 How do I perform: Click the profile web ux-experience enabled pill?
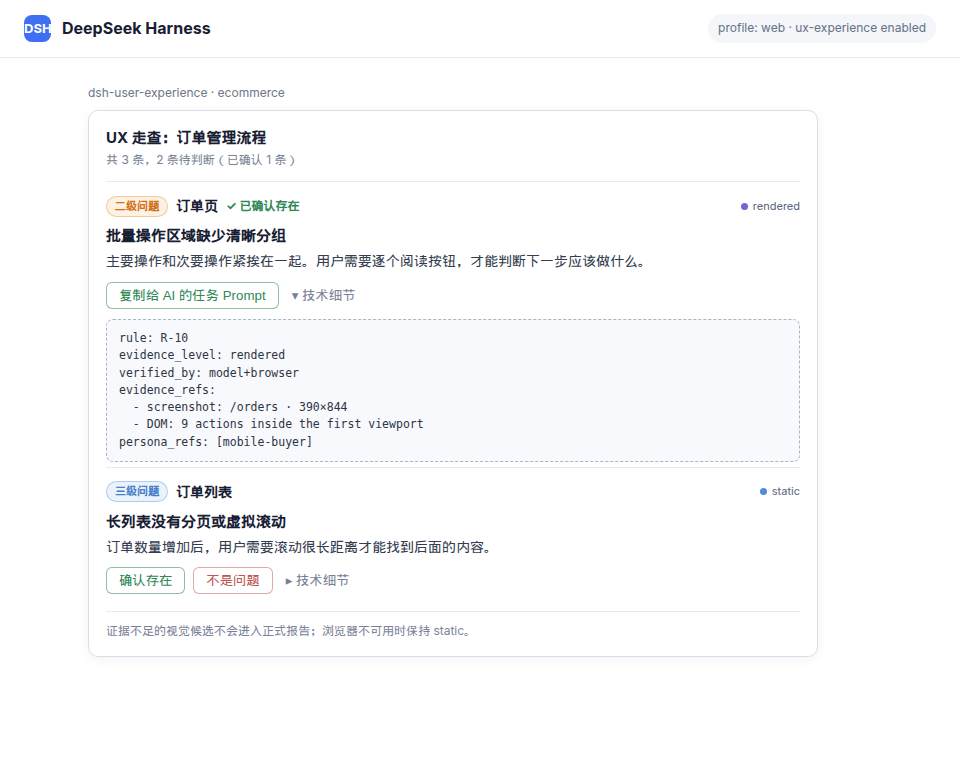(x=822, y=28)
